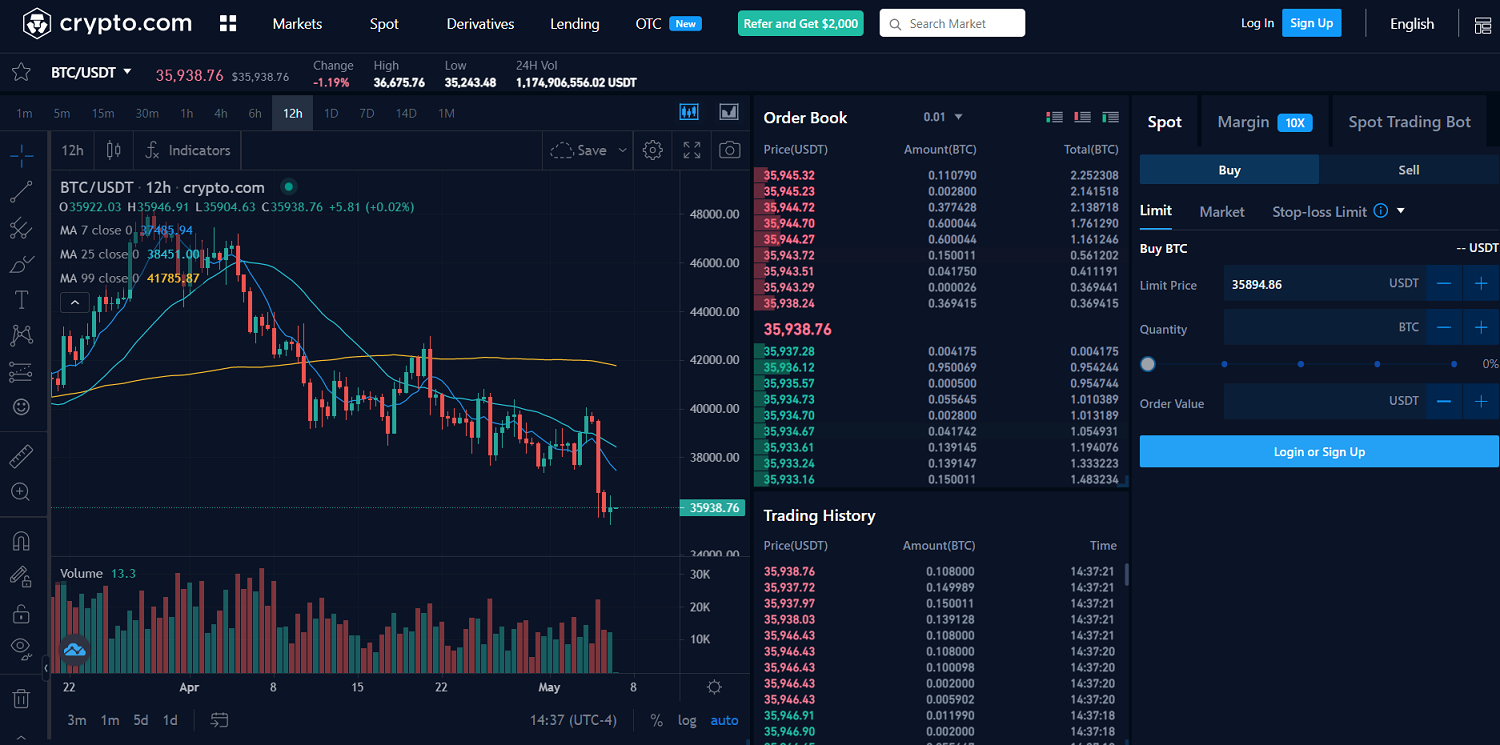Toggle hide all drawings eye icon
Screen dimensions: 1500x745
tap(21, 648)
